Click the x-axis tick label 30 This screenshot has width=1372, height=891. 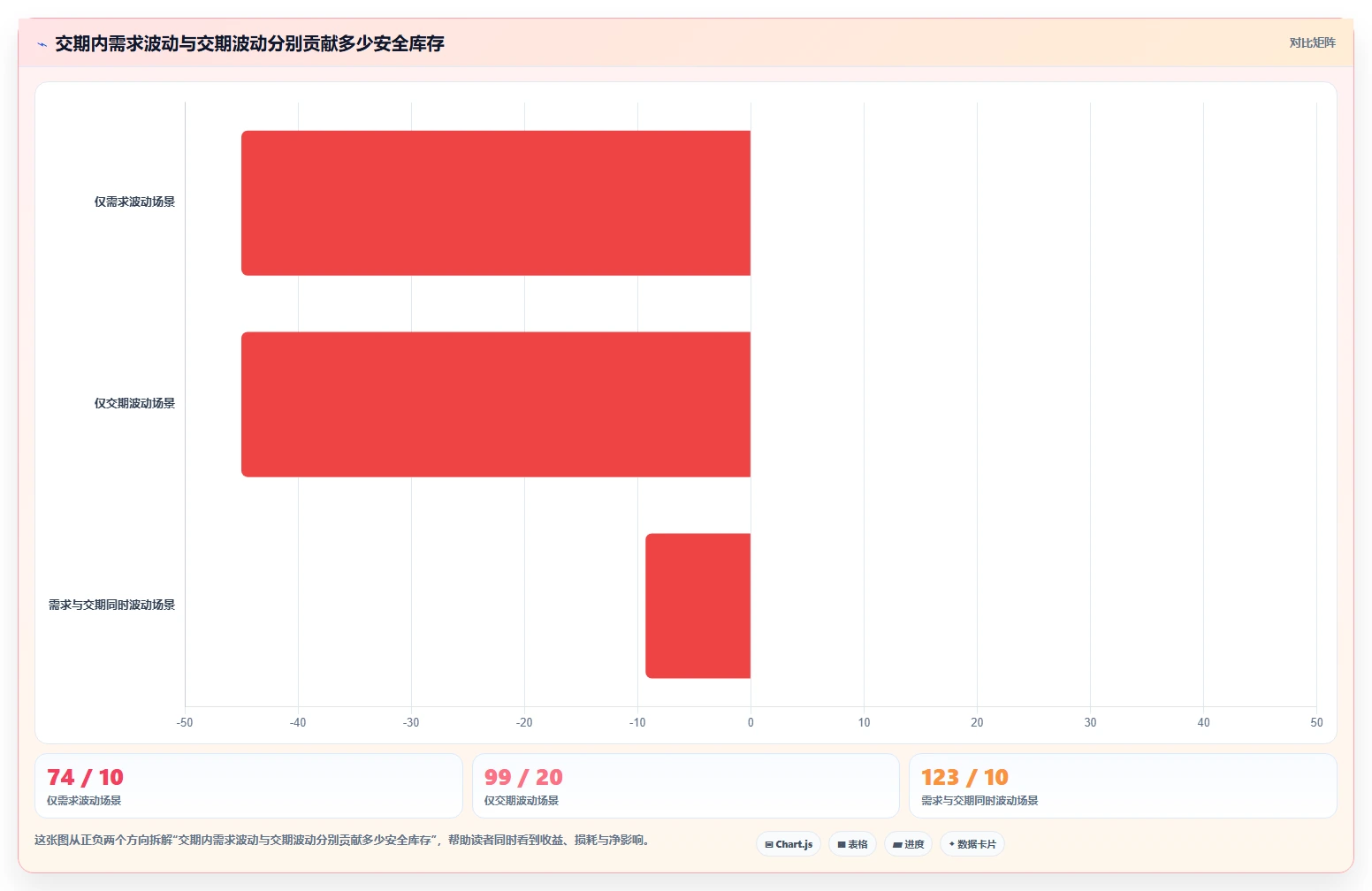click(x=1090, y=722)
